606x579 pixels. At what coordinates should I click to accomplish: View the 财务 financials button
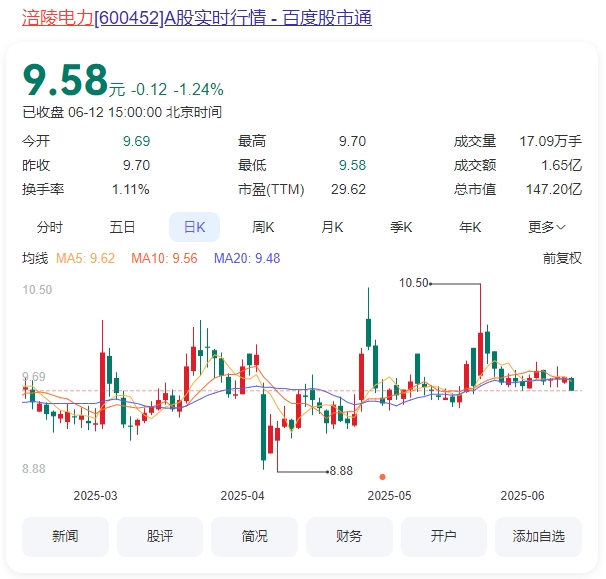click(349, 536)
